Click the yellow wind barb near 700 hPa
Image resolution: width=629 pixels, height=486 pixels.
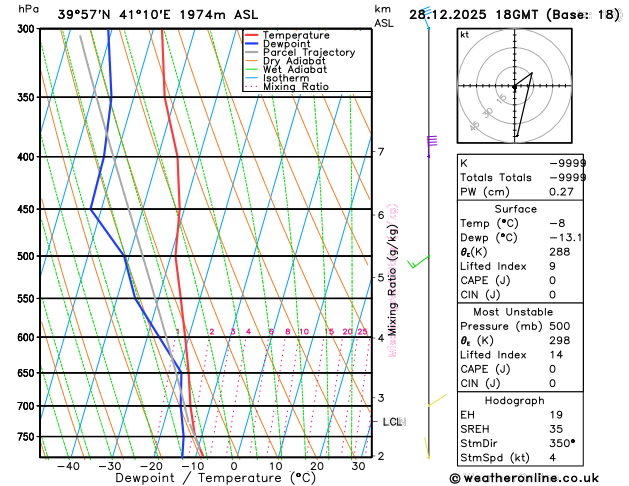click(x=435, y=403)
